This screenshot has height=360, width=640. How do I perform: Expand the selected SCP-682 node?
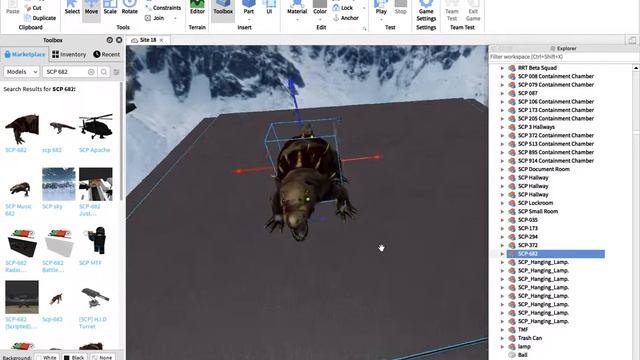(502, 254)
